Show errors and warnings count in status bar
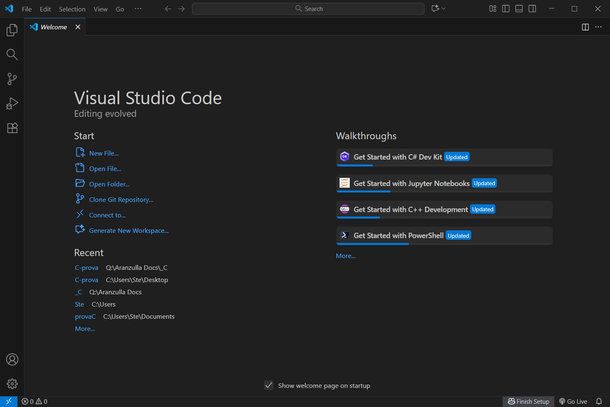Screen dimensions: 610x407 (x=35, y=401)
